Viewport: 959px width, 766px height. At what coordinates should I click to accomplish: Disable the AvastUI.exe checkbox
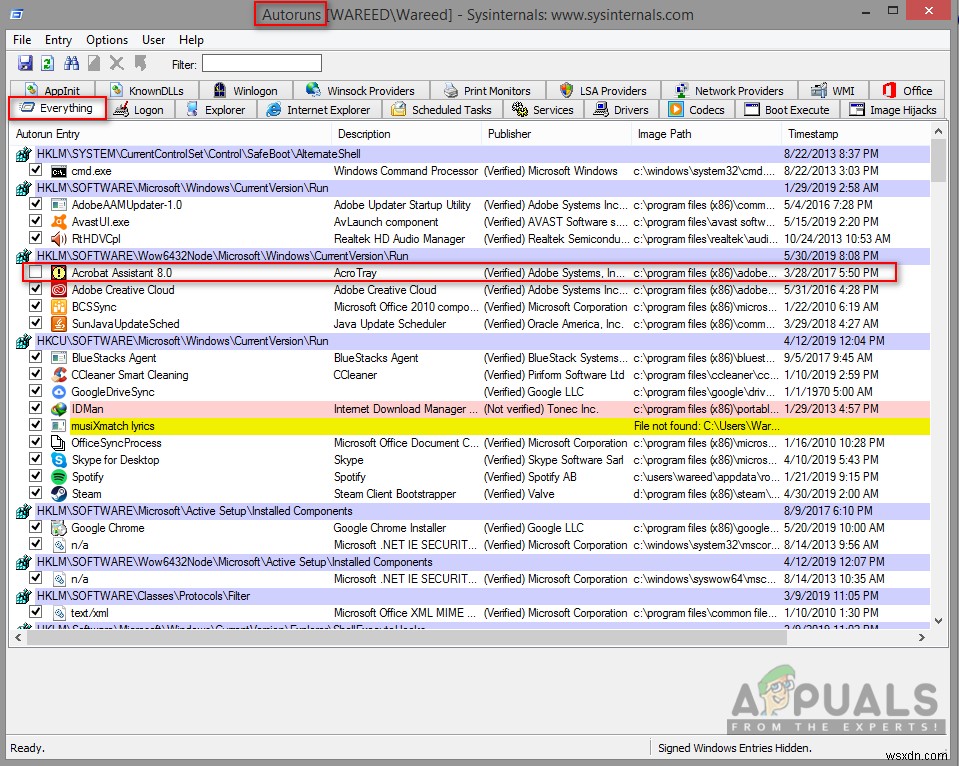[x=35, y=221]
